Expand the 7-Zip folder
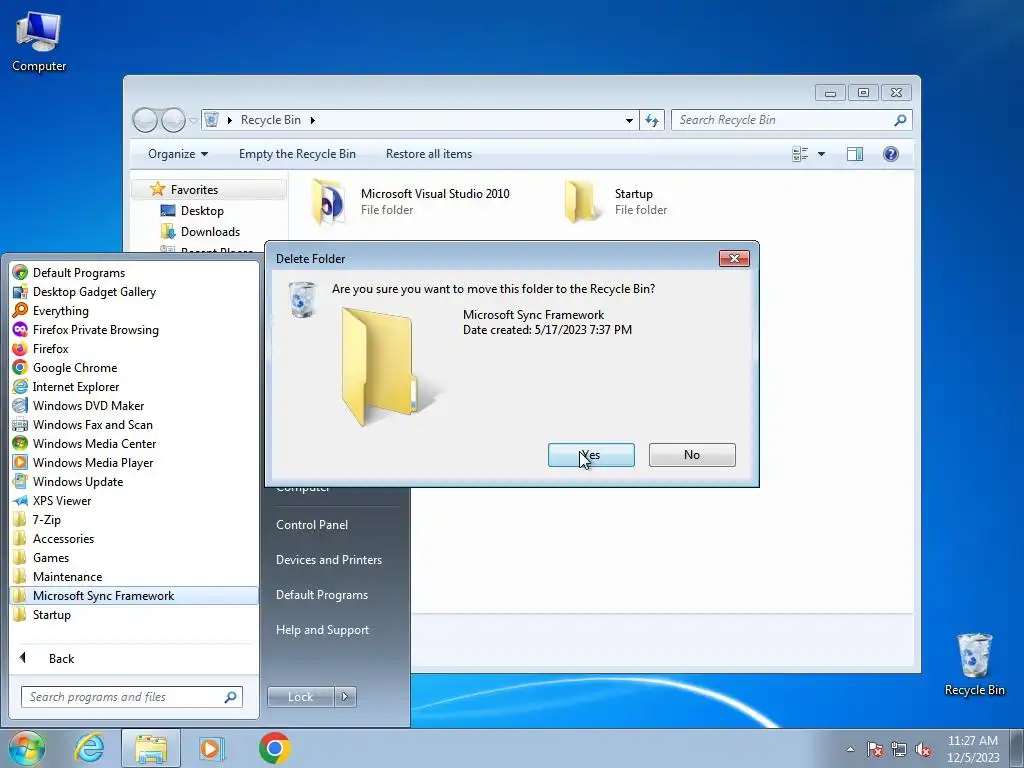This screenshot has width=1024, height=768. (134, 520)
